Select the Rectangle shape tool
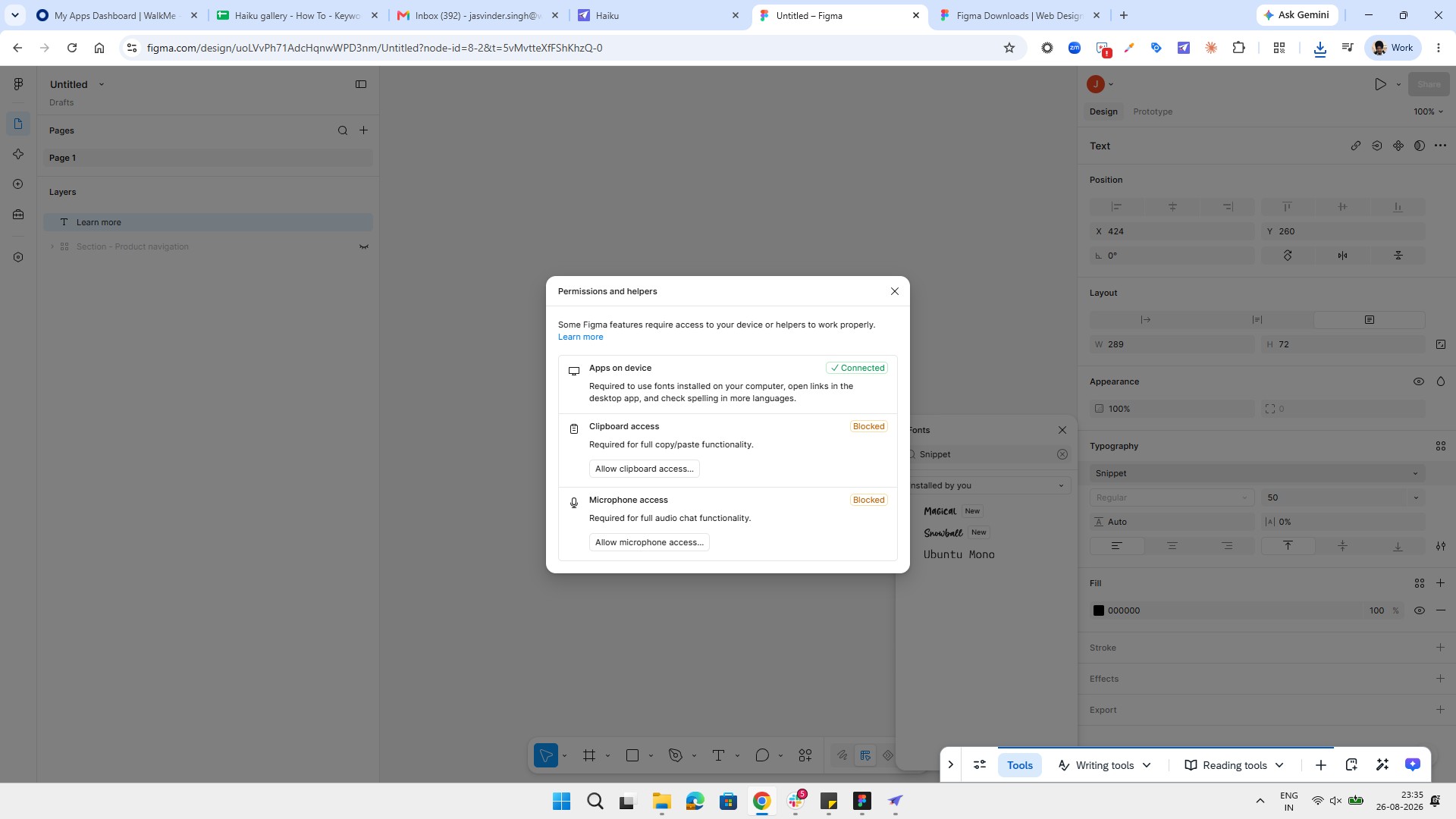1456x819 pixels. 632,755
